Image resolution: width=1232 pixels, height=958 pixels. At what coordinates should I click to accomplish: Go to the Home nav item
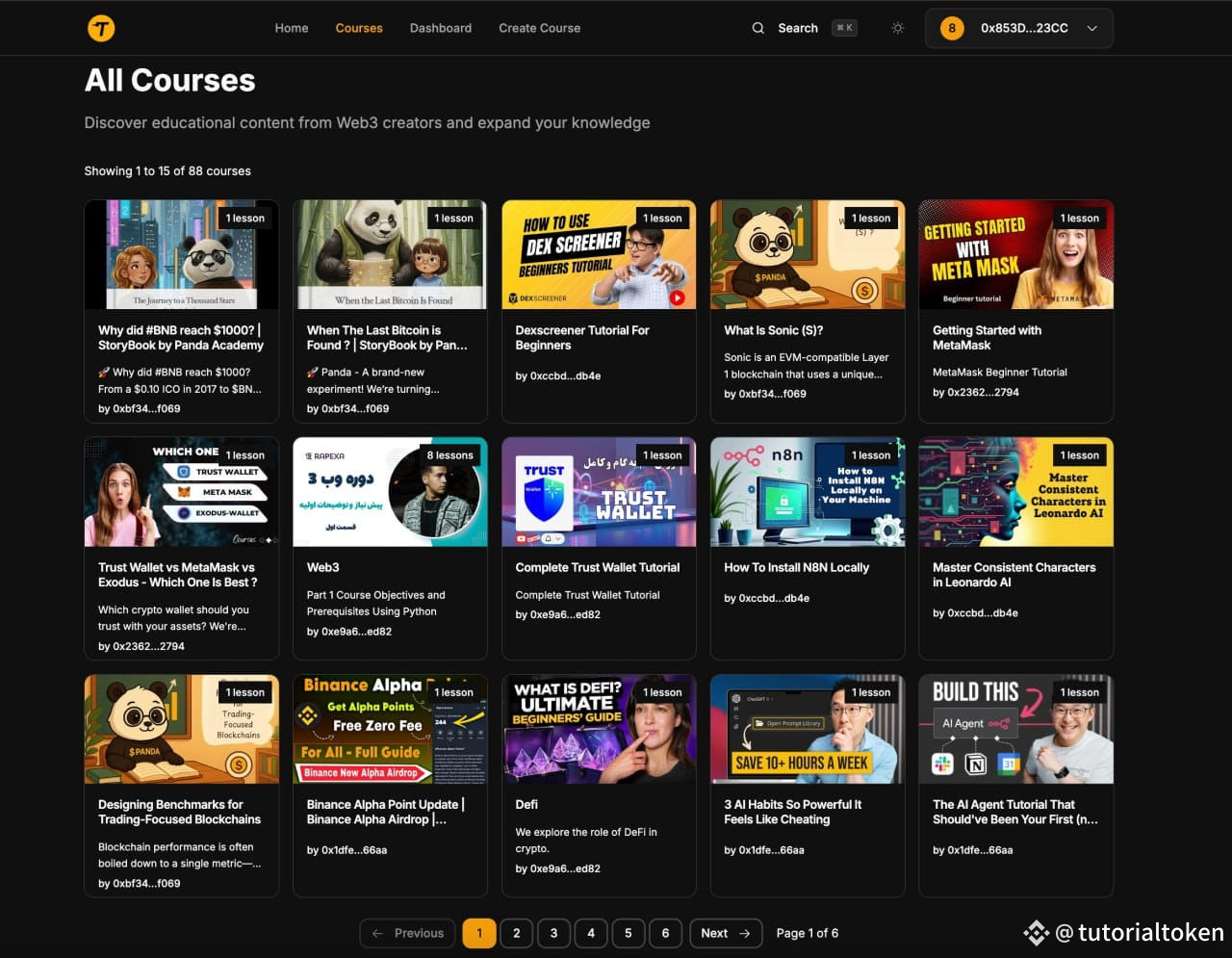[292, 28]
